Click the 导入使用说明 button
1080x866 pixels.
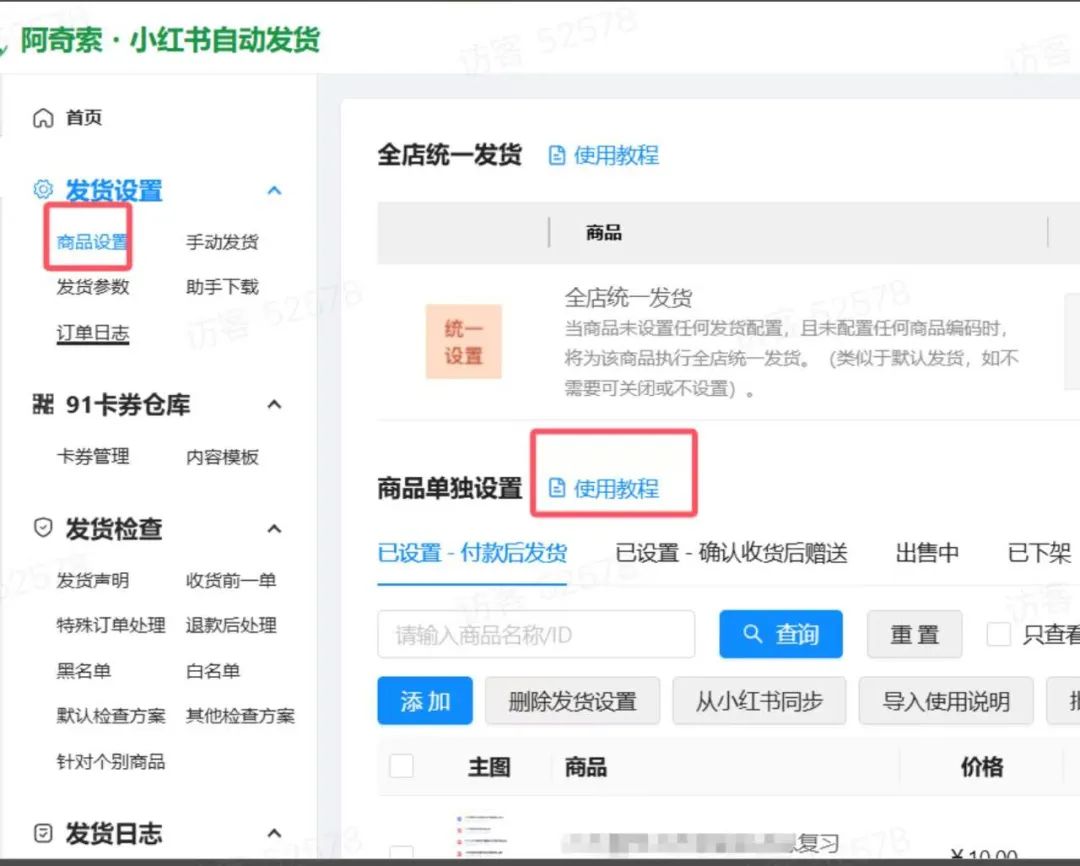coord(945,701)
